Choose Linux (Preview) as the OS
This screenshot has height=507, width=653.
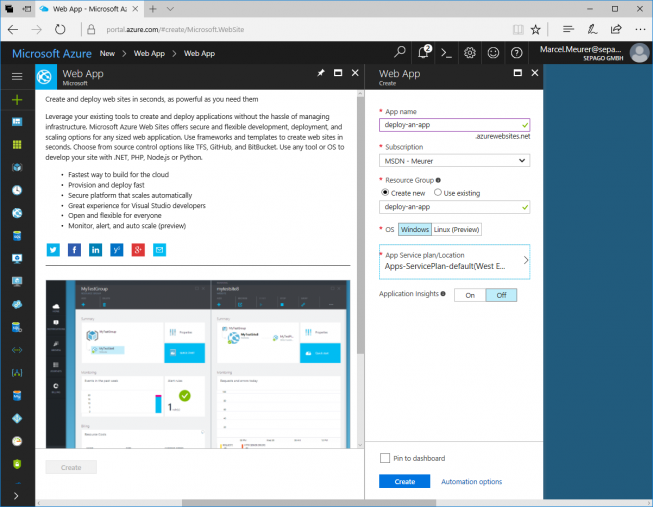click(456, 230)
